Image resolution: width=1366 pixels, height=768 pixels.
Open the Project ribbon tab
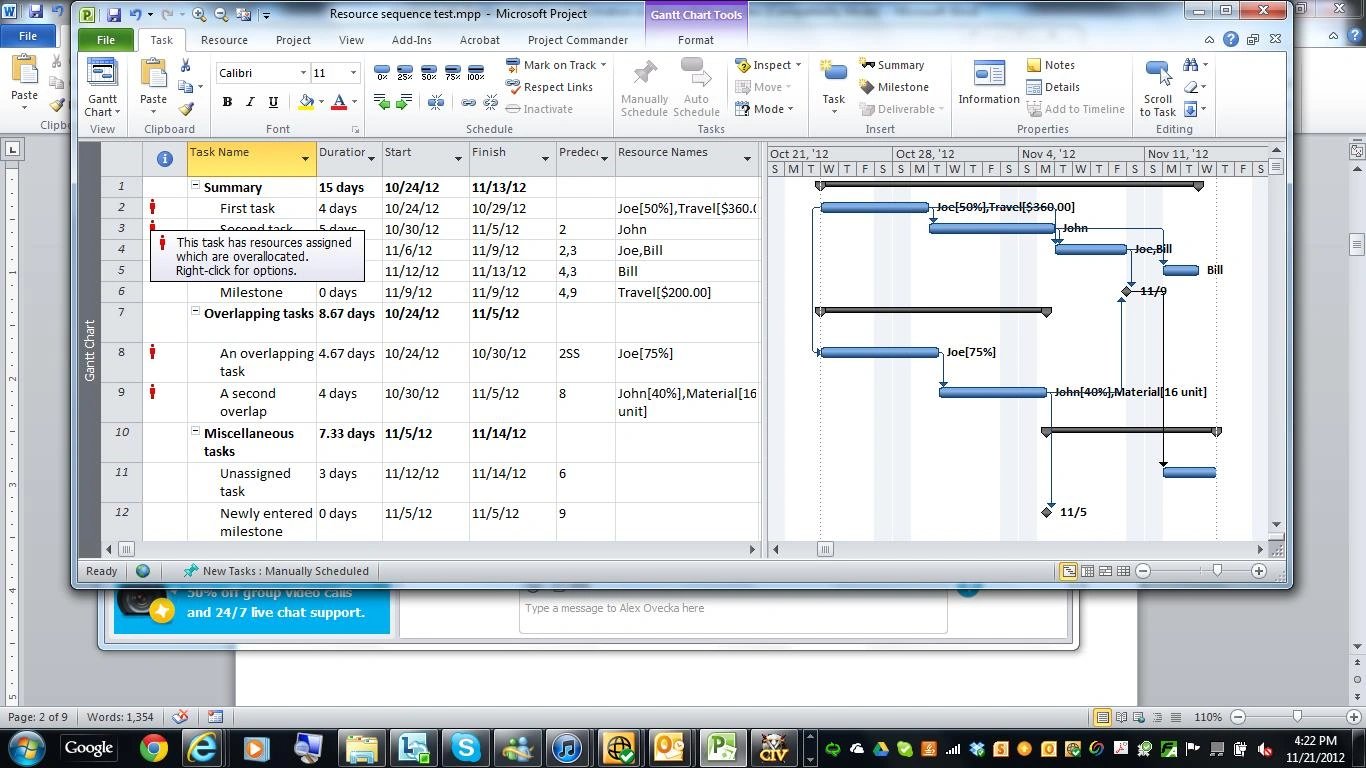tap(293, 40)
